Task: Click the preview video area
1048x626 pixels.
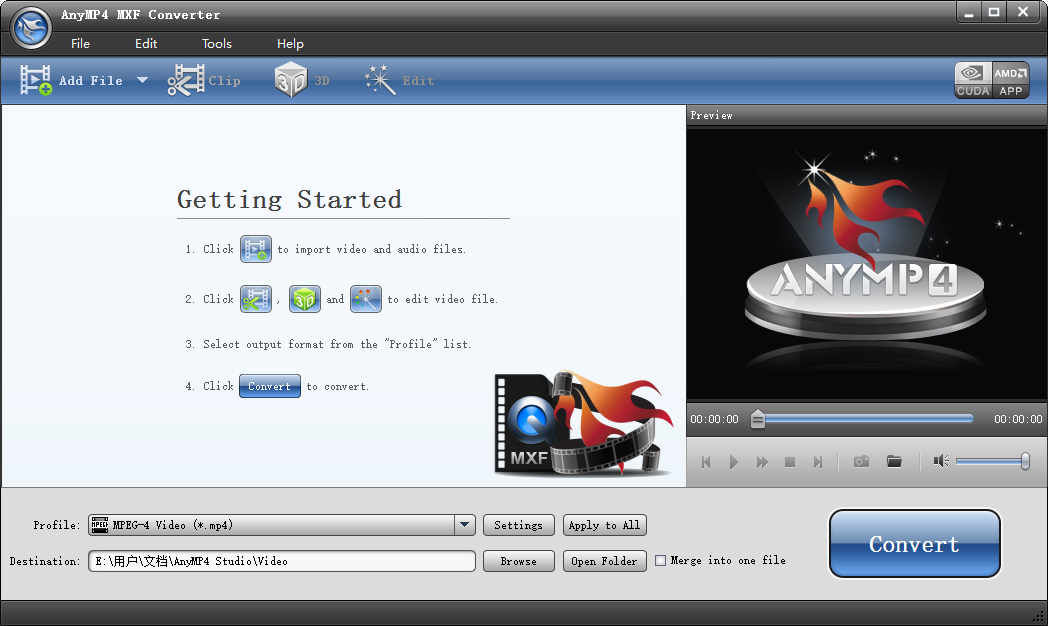Action: [x=866, y=265]
